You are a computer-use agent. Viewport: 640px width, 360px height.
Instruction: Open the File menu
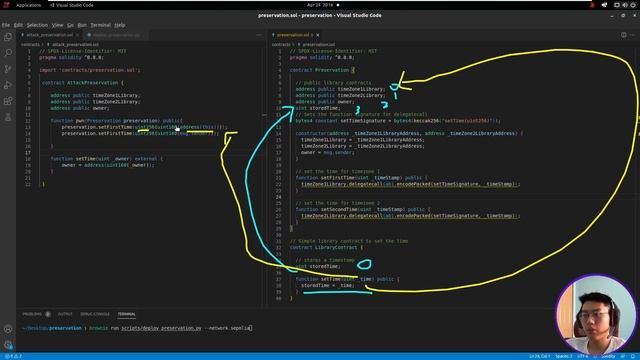tap(6, 25)
